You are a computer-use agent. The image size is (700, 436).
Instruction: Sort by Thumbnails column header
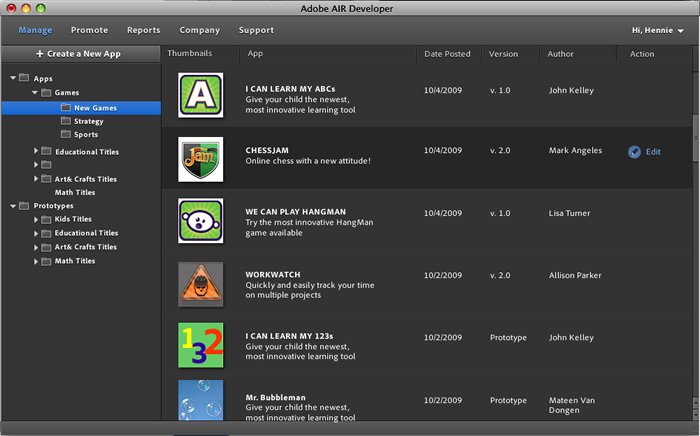[x=190, y=53]
